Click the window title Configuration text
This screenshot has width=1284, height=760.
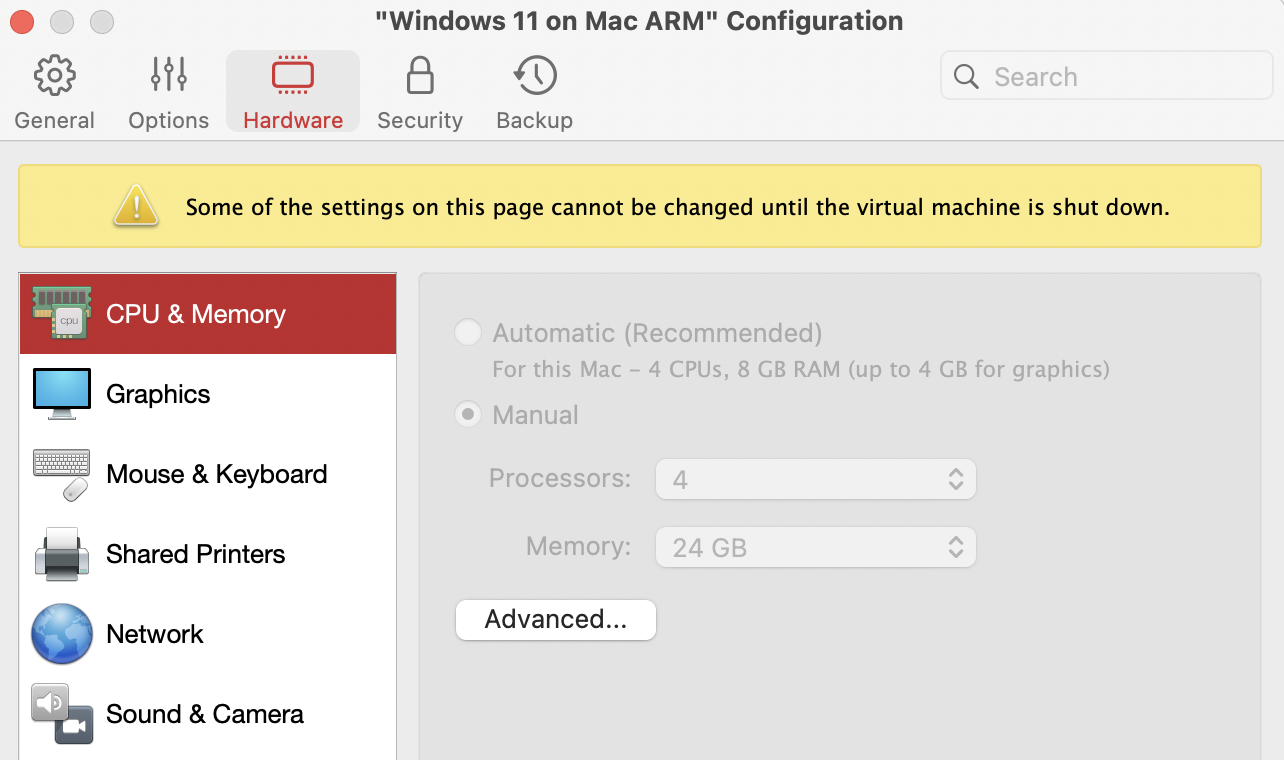point(639,21)
